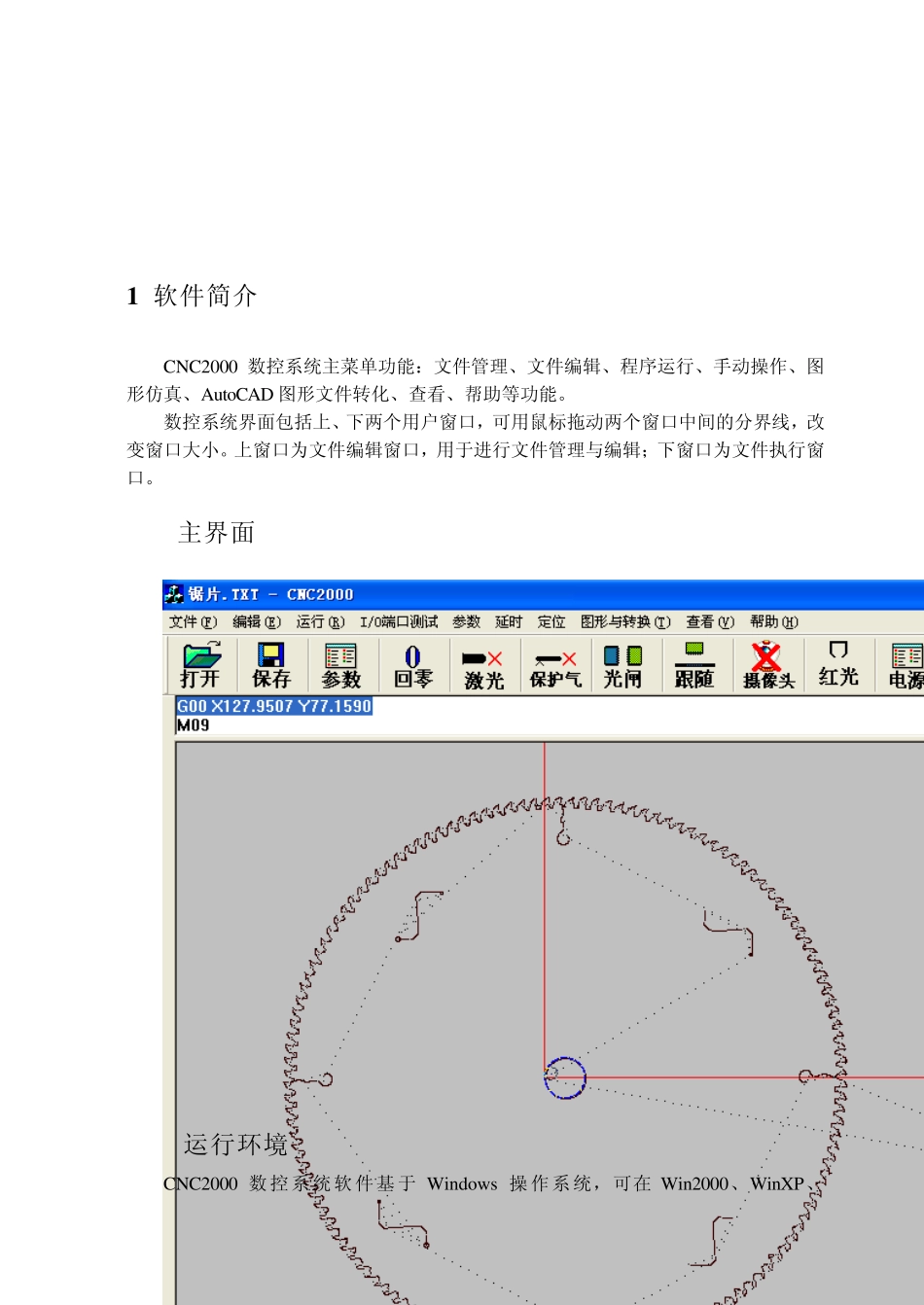Screen dimensions: 924x1305
Task: Open the 运行(R) menu
Action: pyautogui.click(x=321, y=622)
